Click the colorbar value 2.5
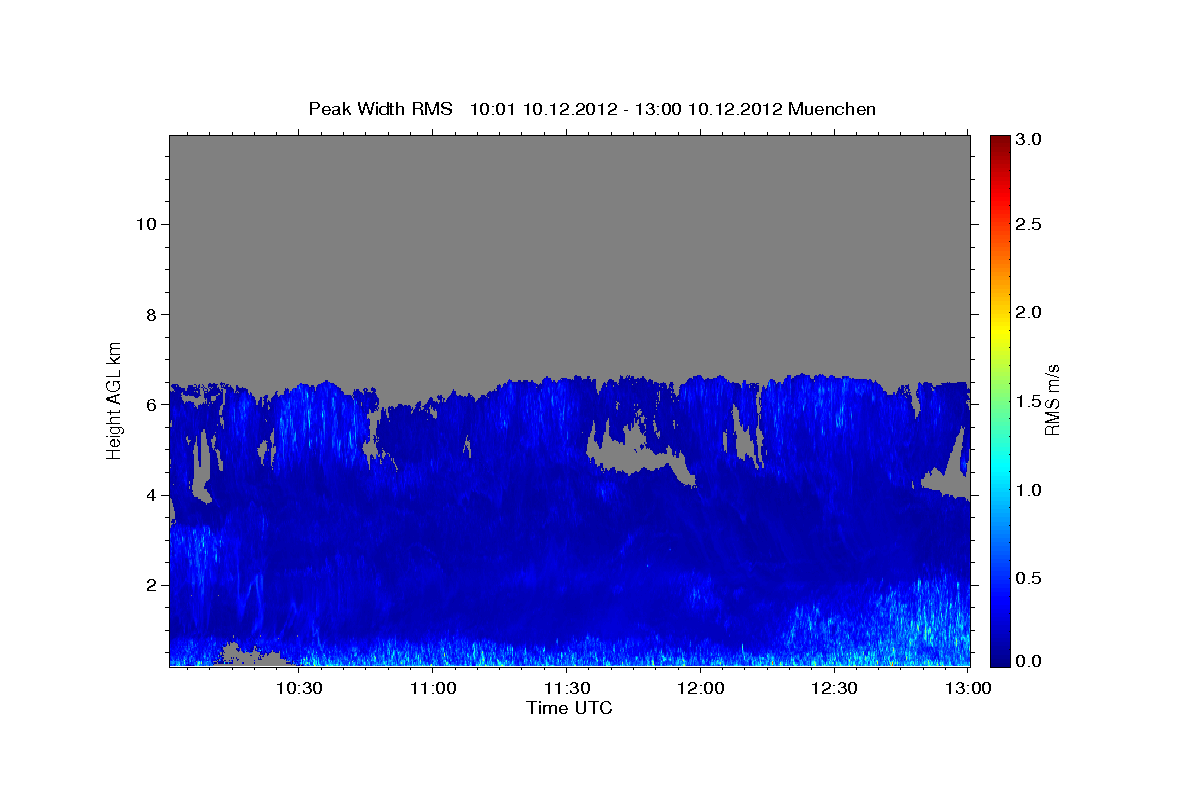This screenshot has width=1200, height=800. click(x=1030, y=224)
